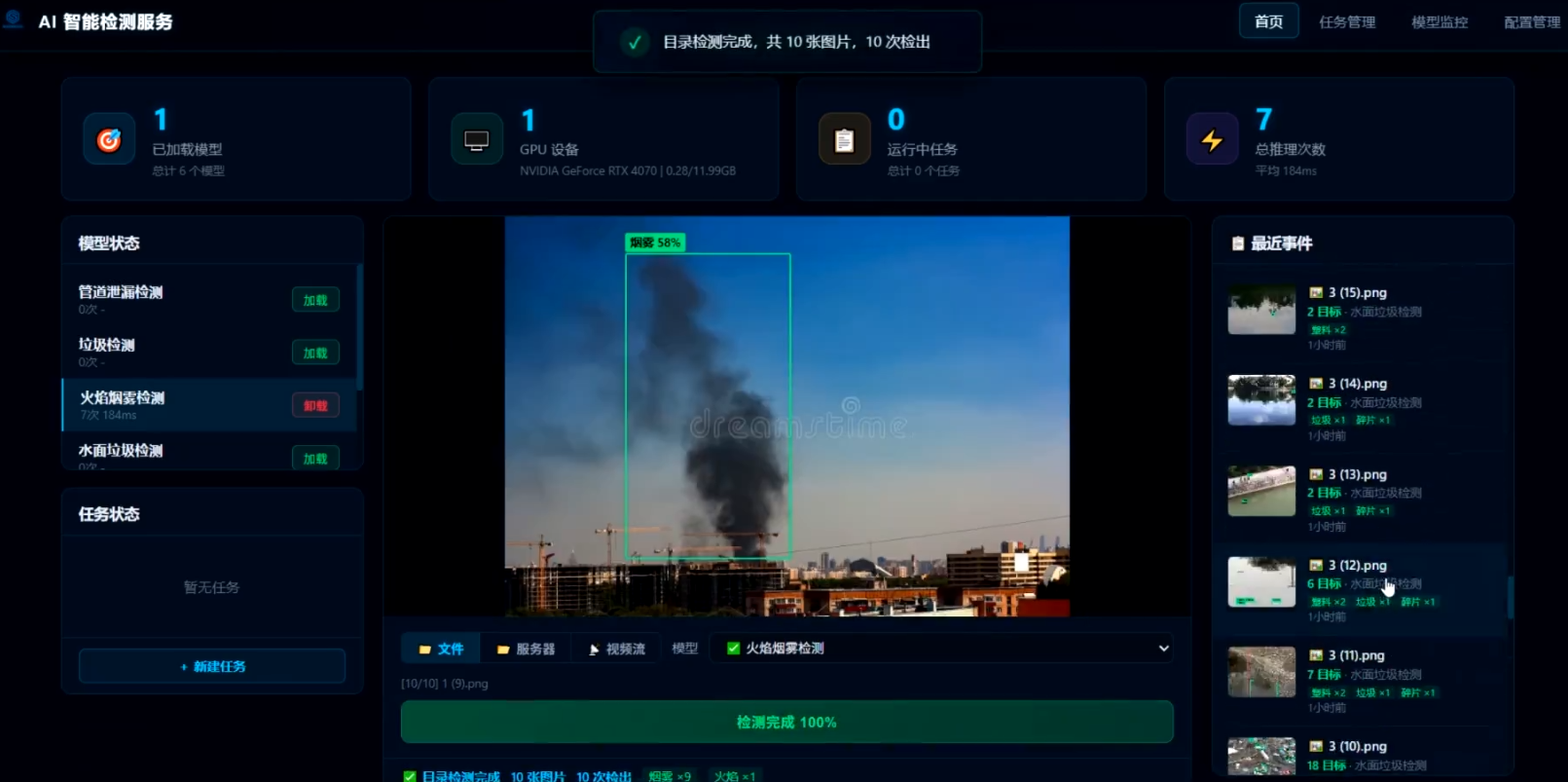Click the 烟雾 ×9 result tag
This screenshot has height=782, width=1568.
coord(670,776)
